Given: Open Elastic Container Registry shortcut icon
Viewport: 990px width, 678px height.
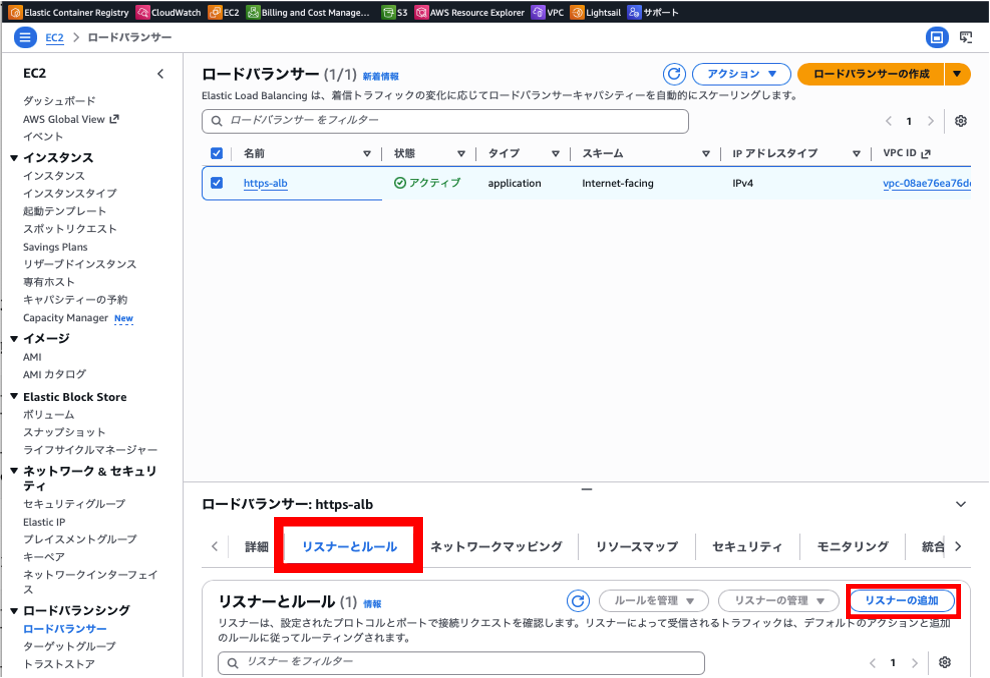Looking at the screenshot, I should click(x=15, y=12).
